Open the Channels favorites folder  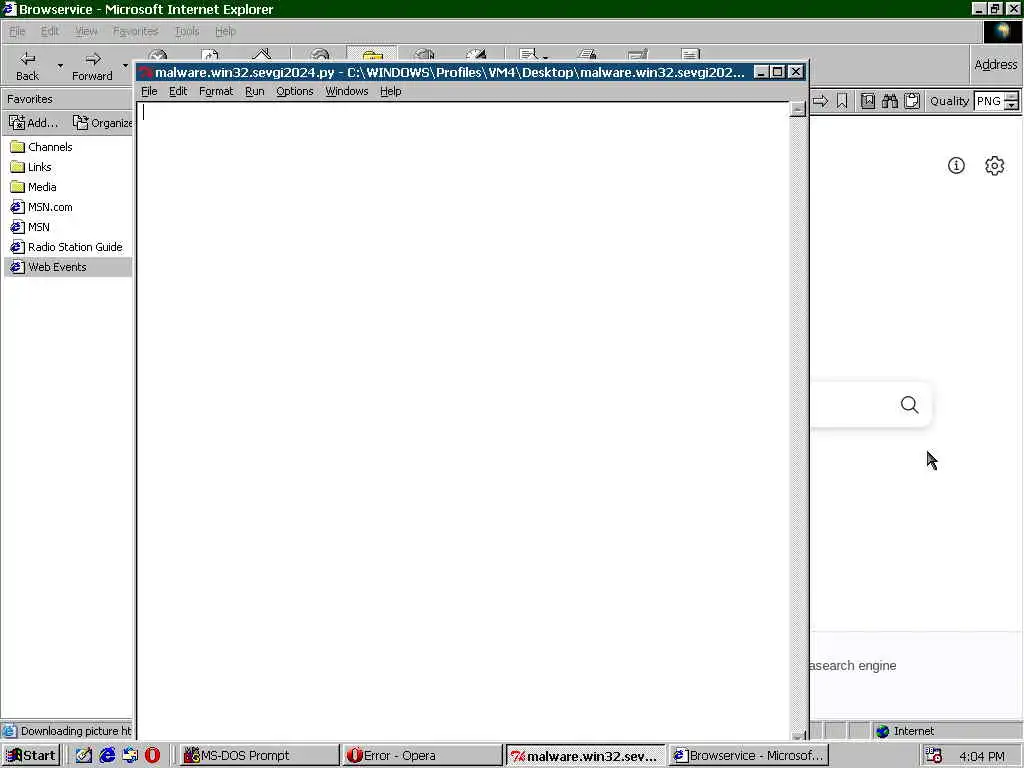(42, 147)
